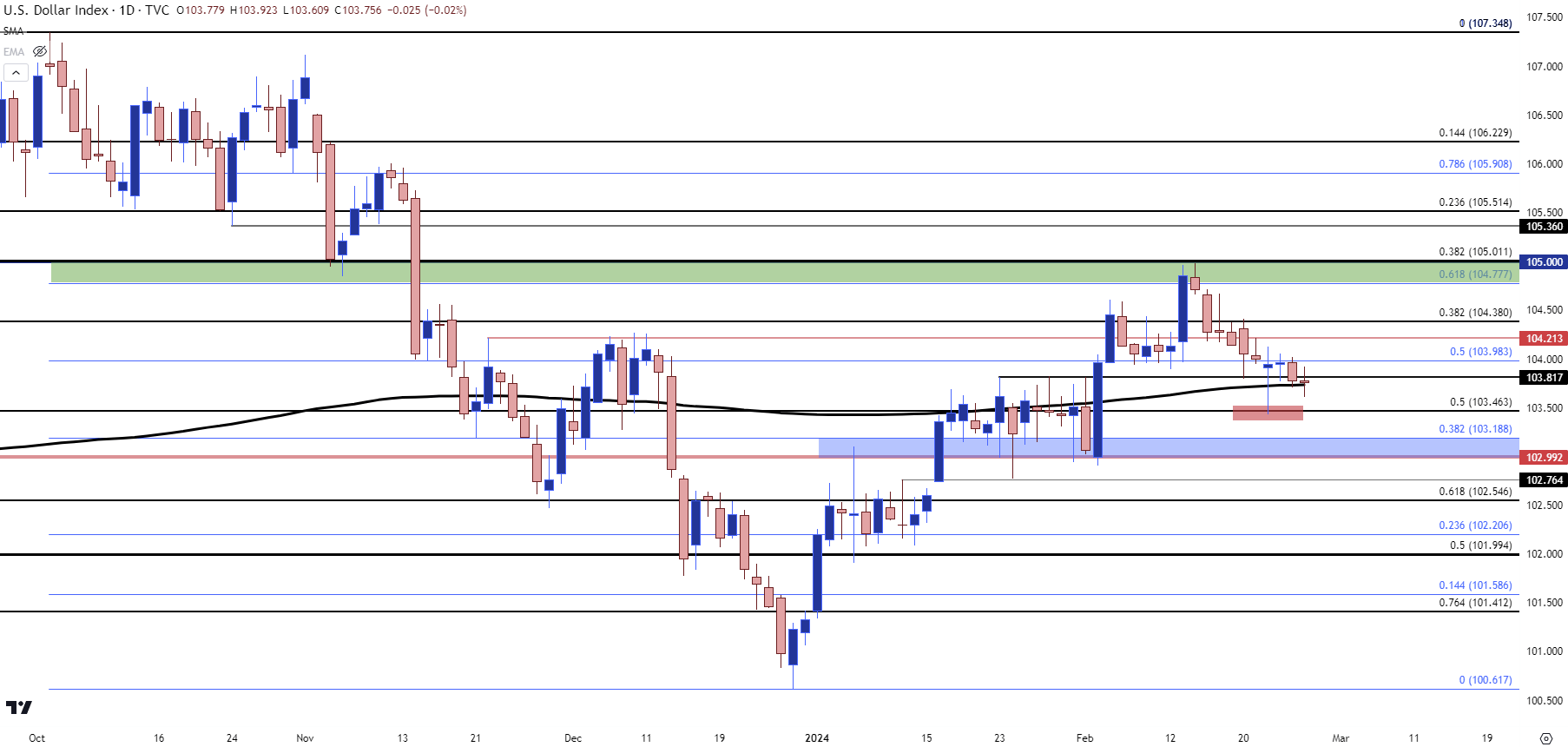The width and height of the screenshot is (1568, 747).
Task: Click the 0.764 (101.412) Fibonacci label
Action: click(1475, 603)
